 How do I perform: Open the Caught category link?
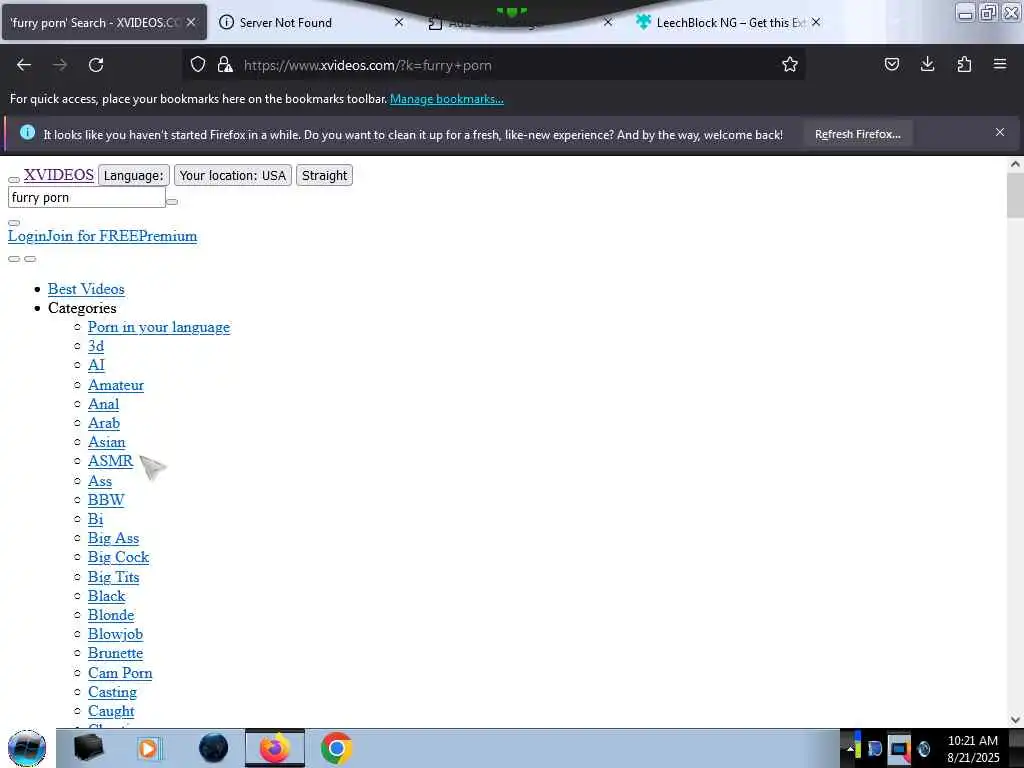coord(111,711)
